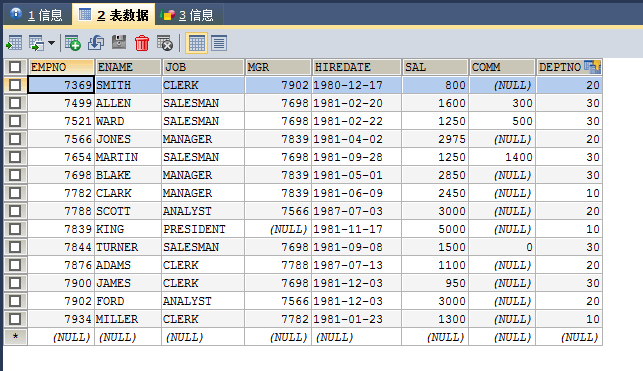Select DEPTNO cell in CLARK row
Viewport: 643px width, 371px height.
pos(569,193)
